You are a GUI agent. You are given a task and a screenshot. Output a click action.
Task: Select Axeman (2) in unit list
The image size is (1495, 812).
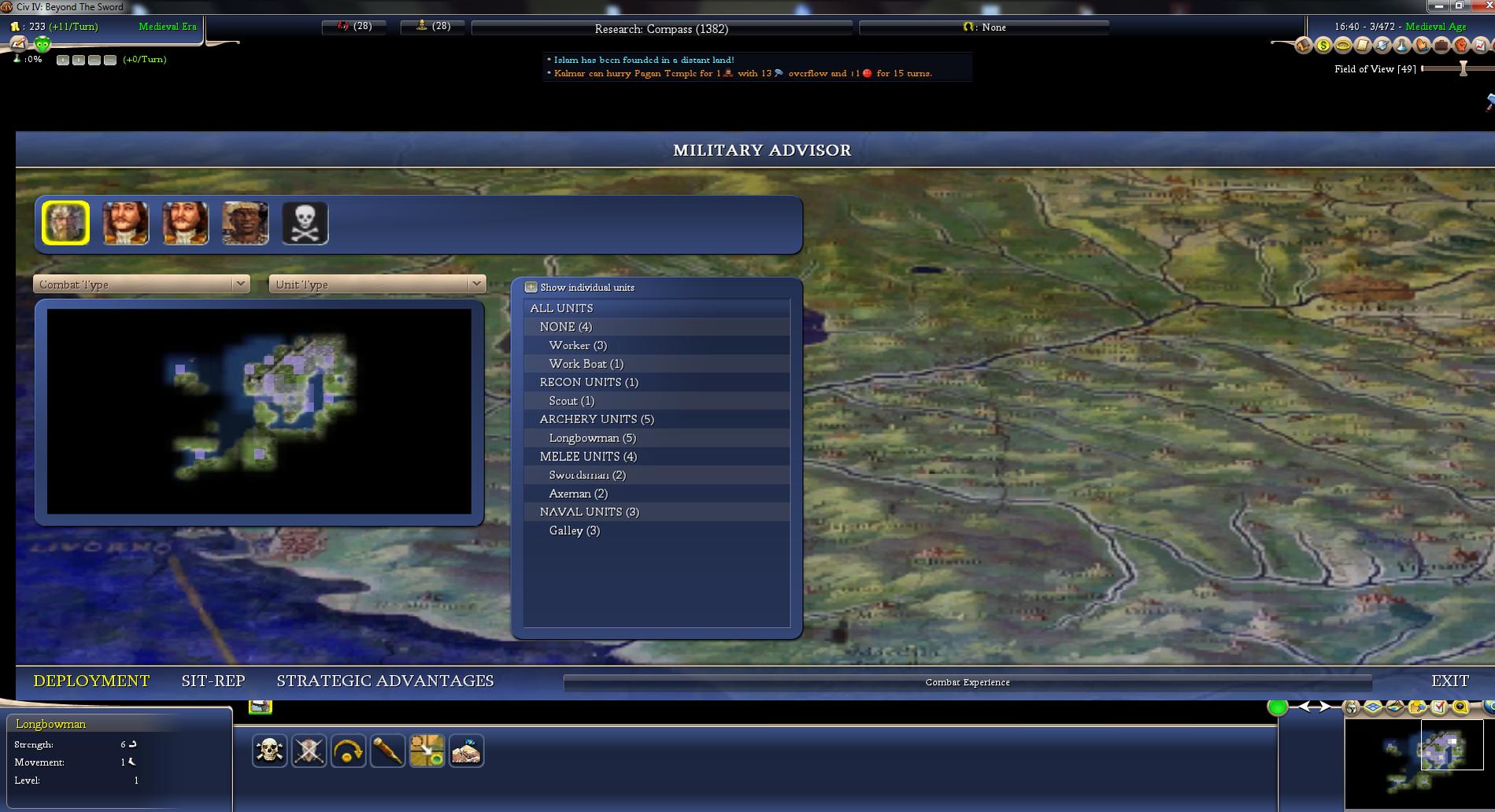657,493
